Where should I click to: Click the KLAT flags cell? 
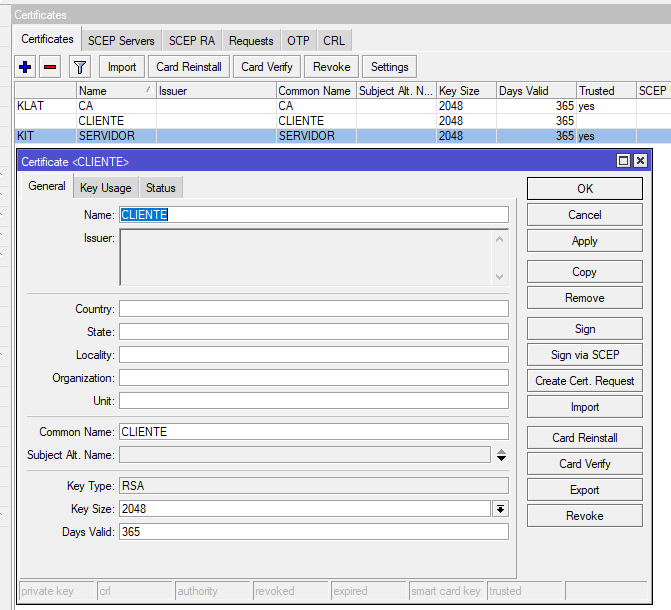(x=45, y=106)
